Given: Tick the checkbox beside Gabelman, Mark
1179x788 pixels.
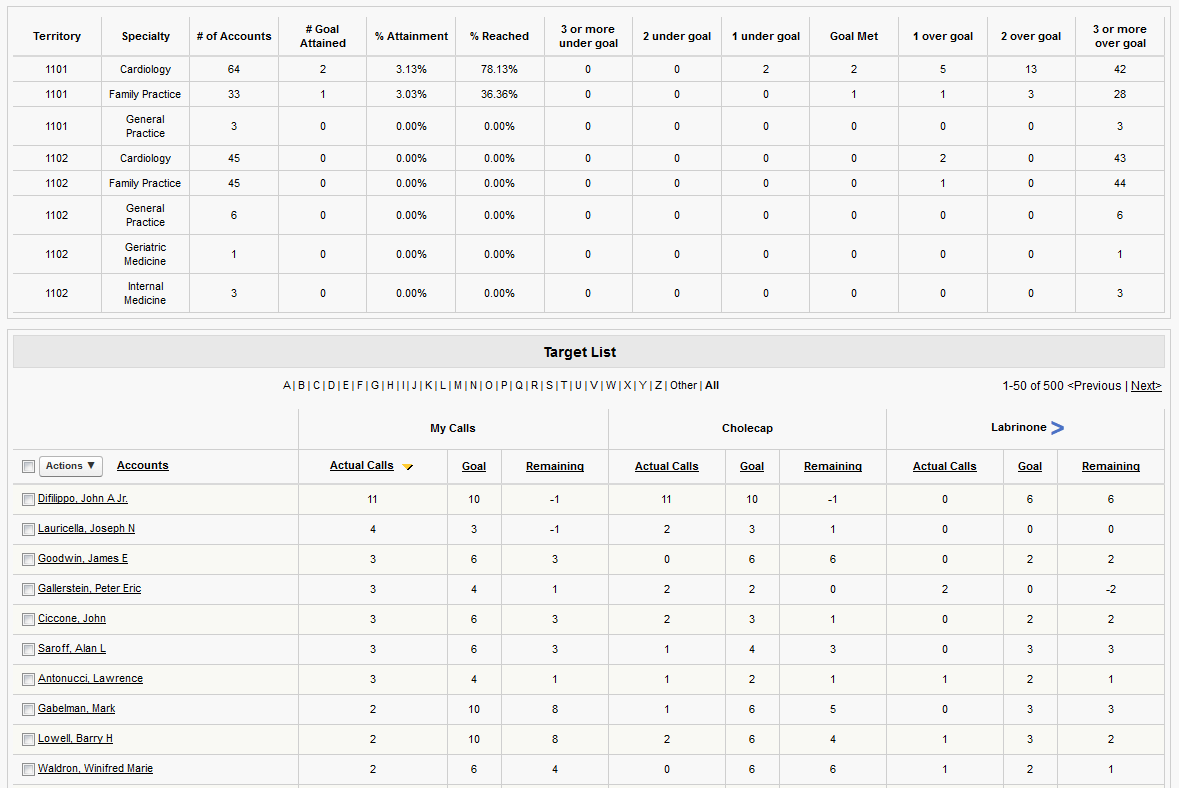Looking at the screenshot, I should pos(28,710).
